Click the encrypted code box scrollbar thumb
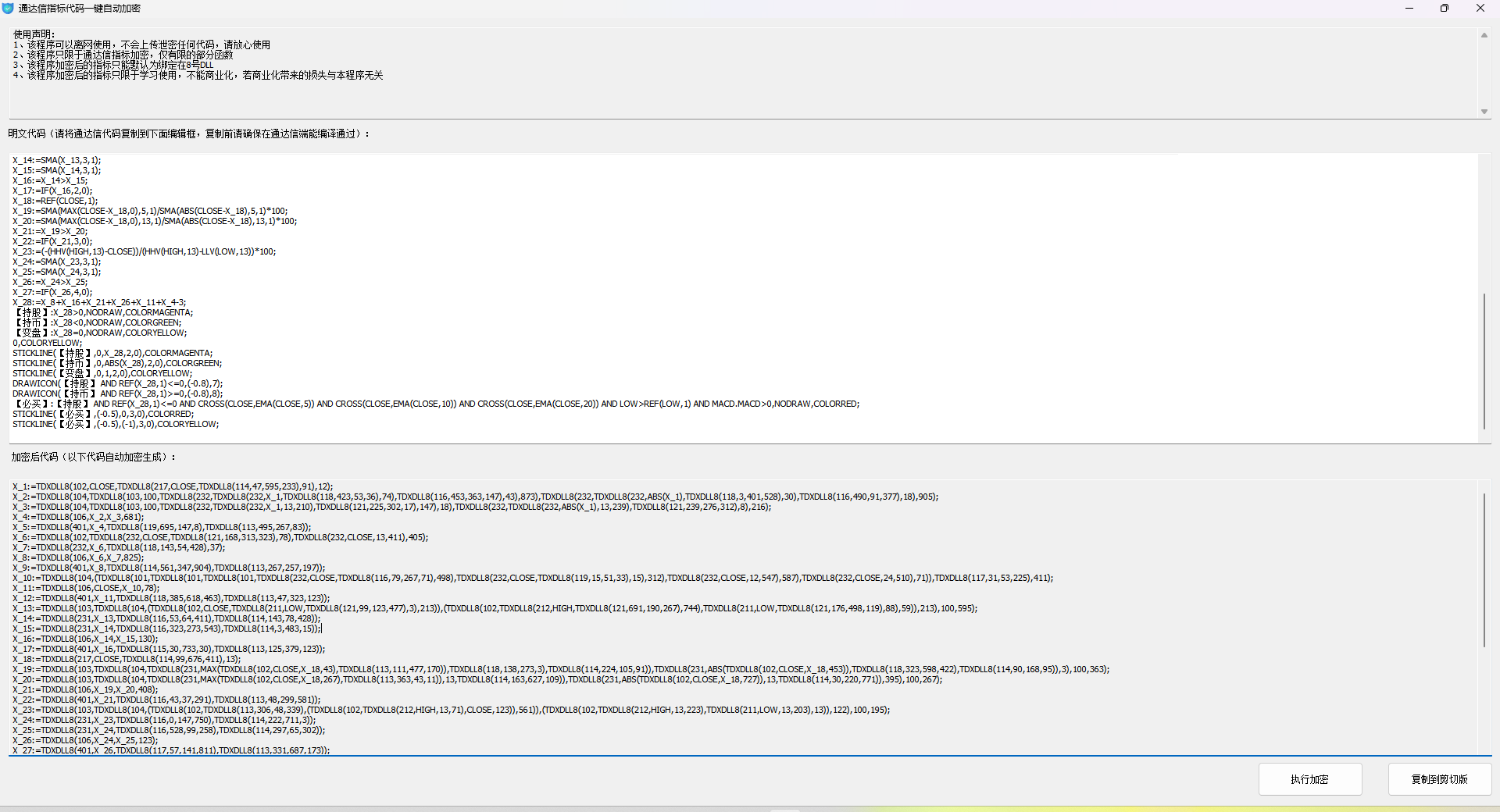 (x=1484, y=570)
